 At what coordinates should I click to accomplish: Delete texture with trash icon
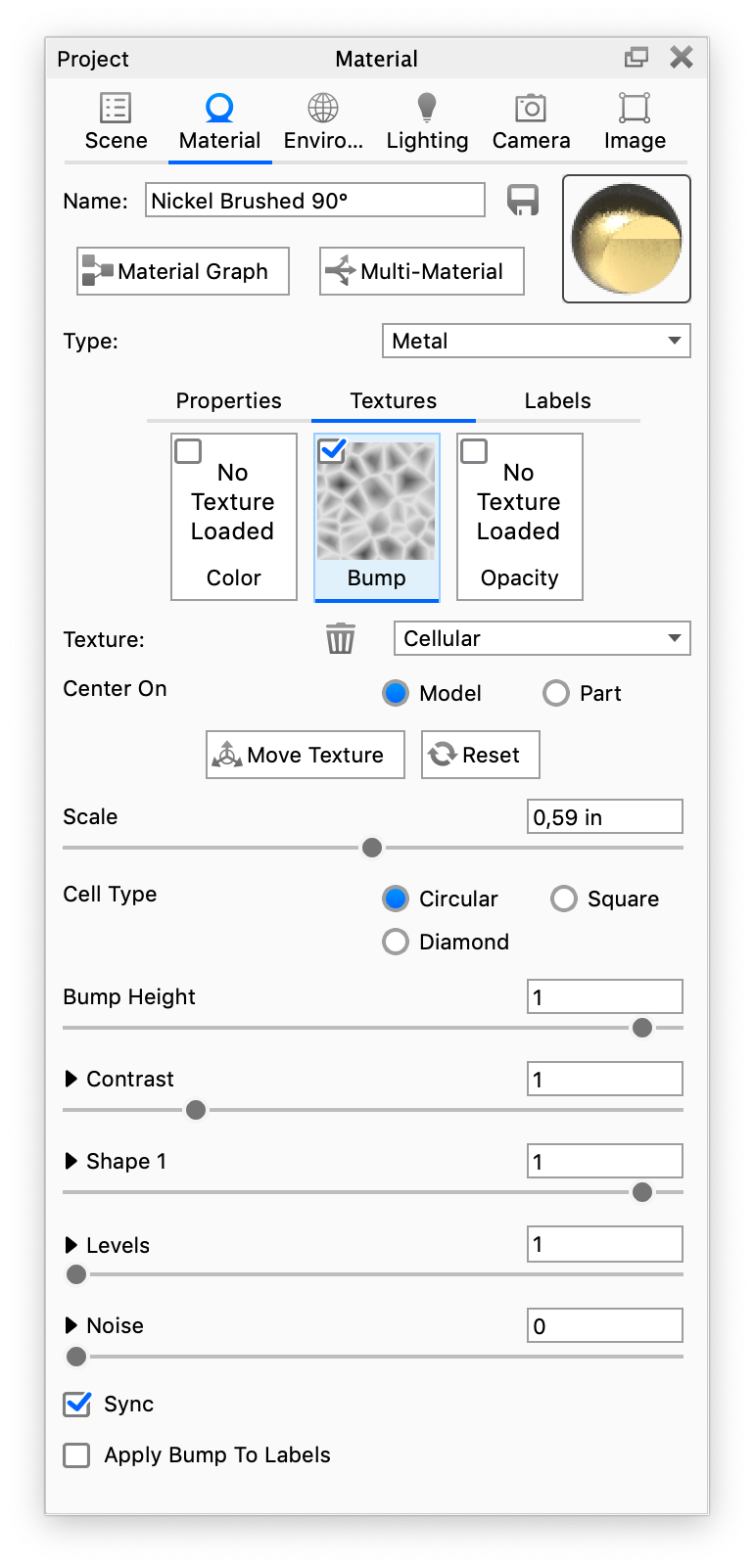click(x=341, y=638)
